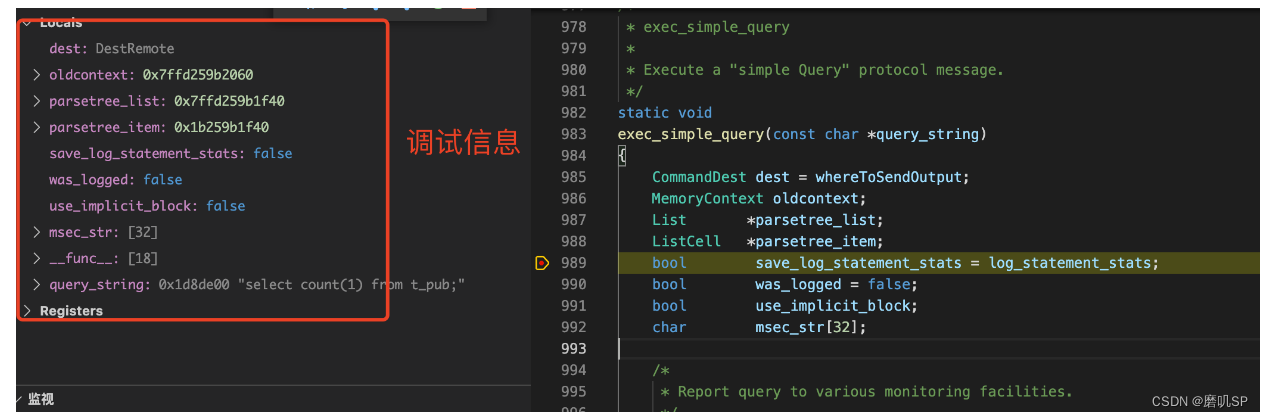Viewport: 1264px width, 418px height.
Task: Expand the msec_str array
Action: click(x=37, y=232)
